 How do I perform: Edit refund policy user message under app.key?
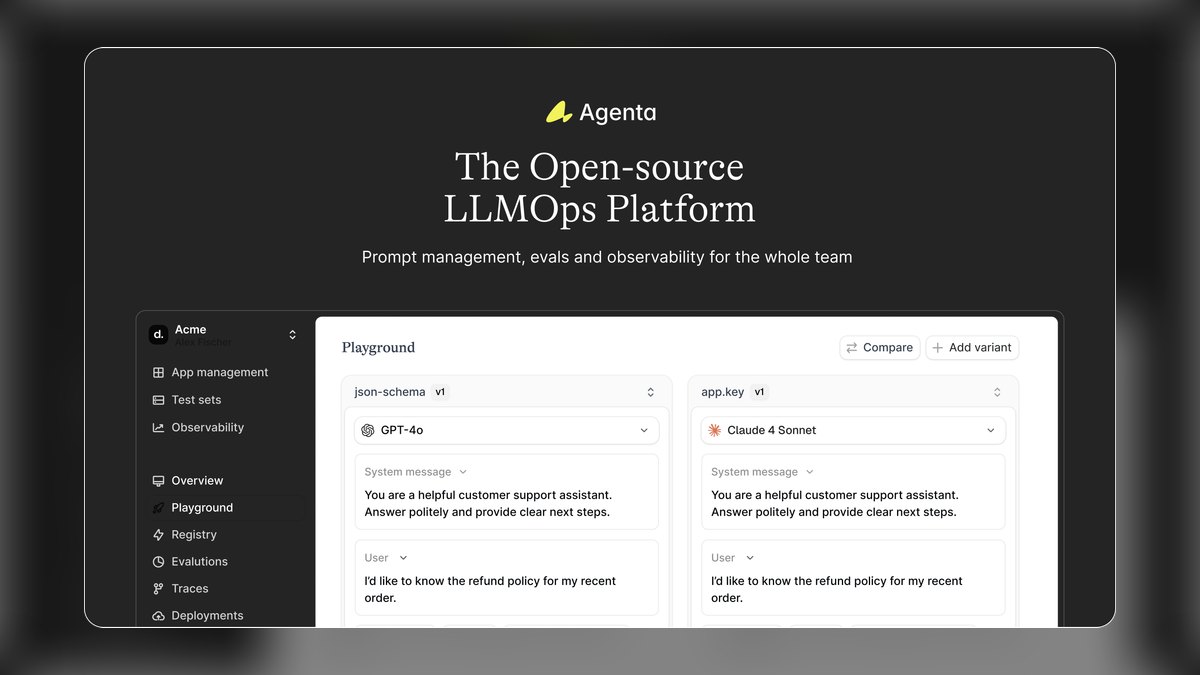click(x=837, y=590)
